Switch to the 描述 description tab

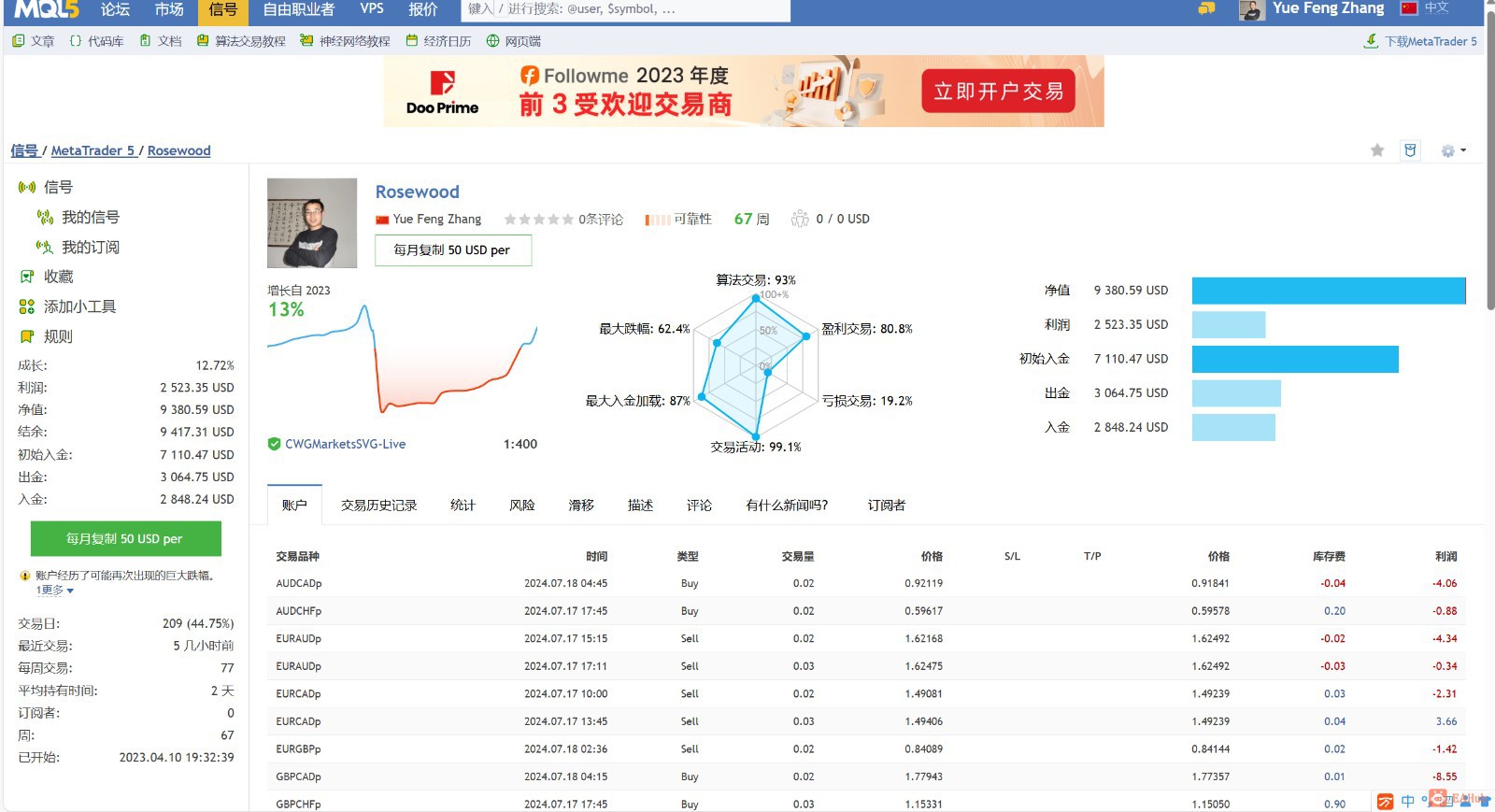(640, 506)
